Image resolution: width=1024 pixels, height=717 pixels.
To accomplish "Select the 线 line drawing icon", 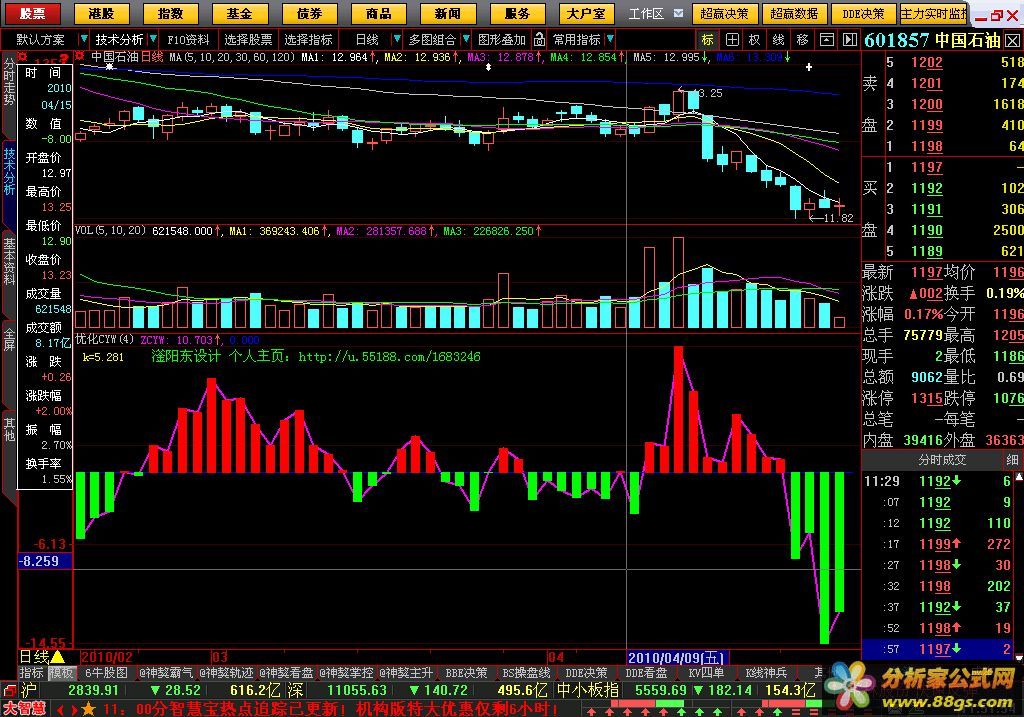I will 779,39.
